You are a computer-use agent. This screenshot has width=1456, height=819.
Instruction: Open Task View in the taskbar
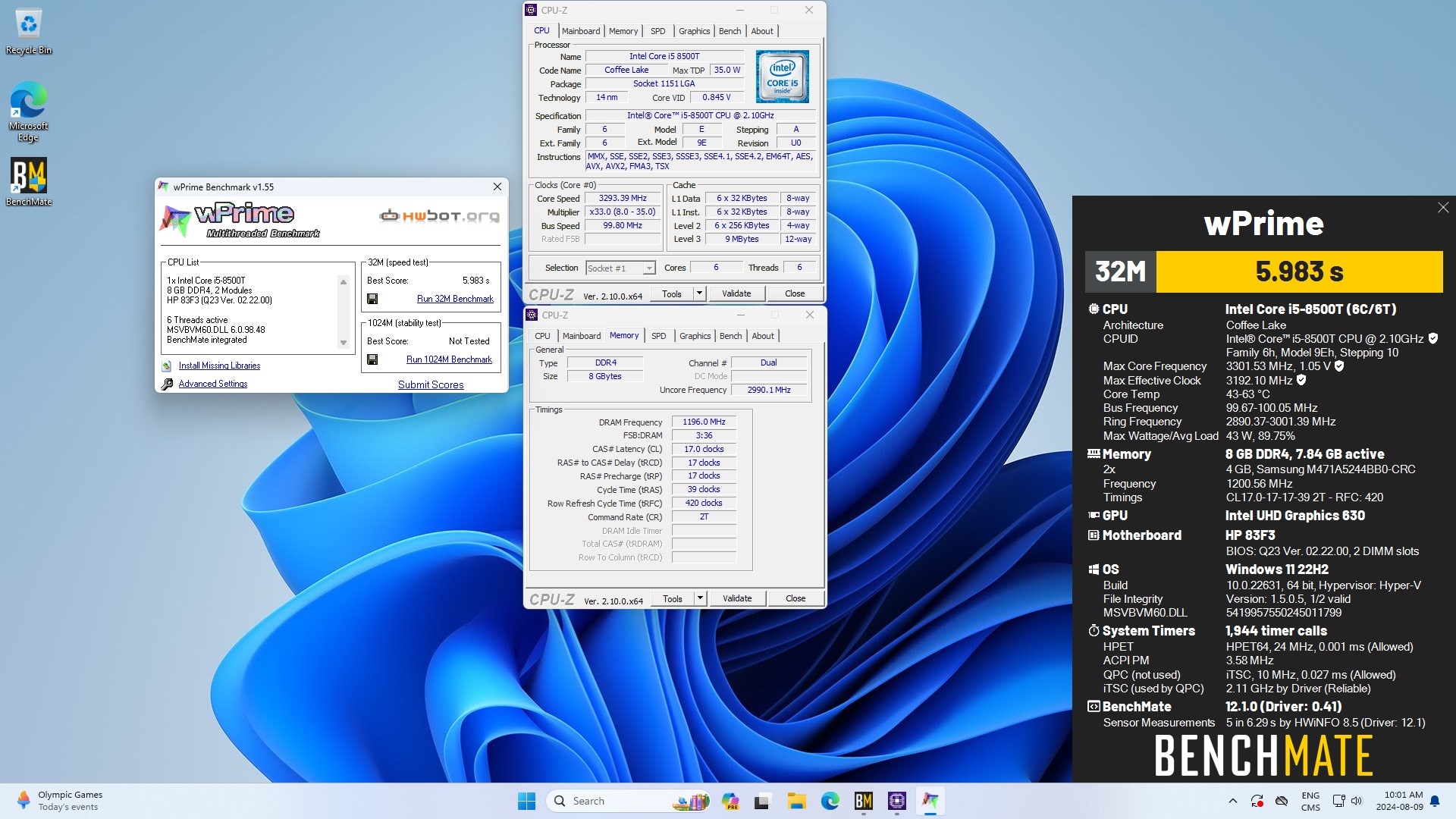763,801
